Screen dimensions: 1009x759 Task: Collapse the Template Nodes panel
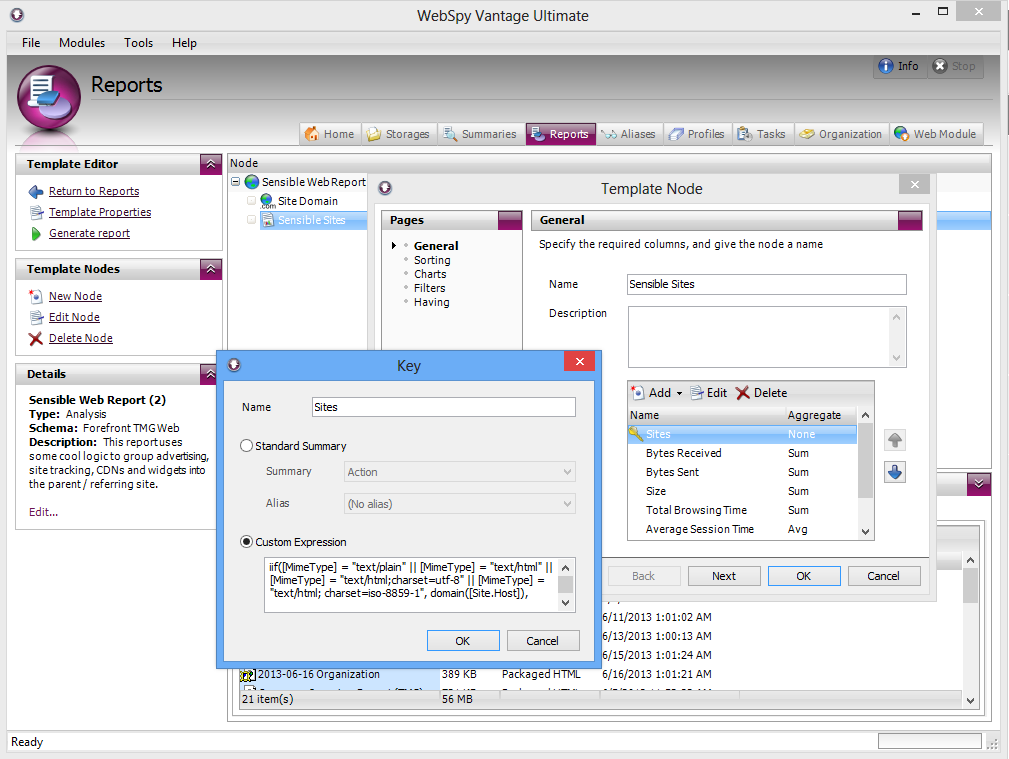211,269
